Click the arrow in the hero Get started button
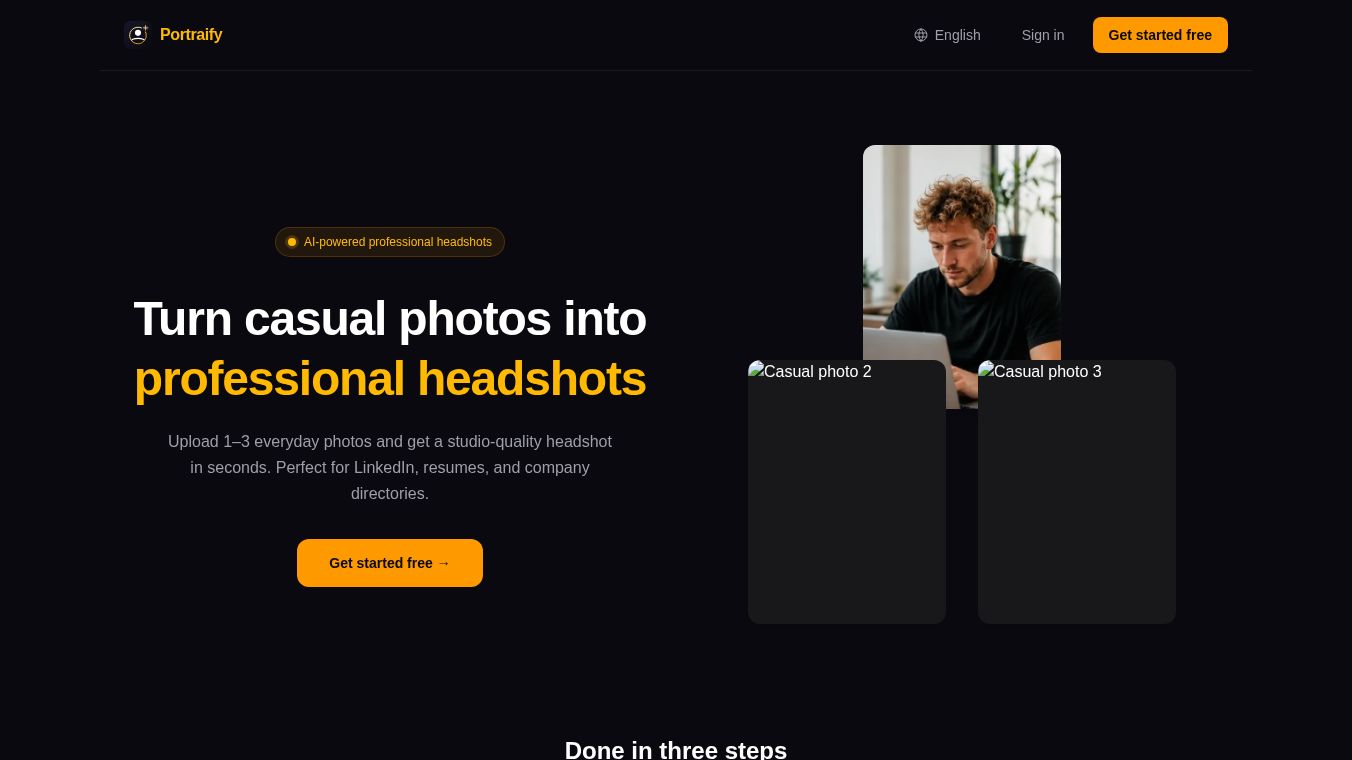Image resolution: width=1352 pixels, height=760 pixels. pyautogui.click(x=443, y=563)
